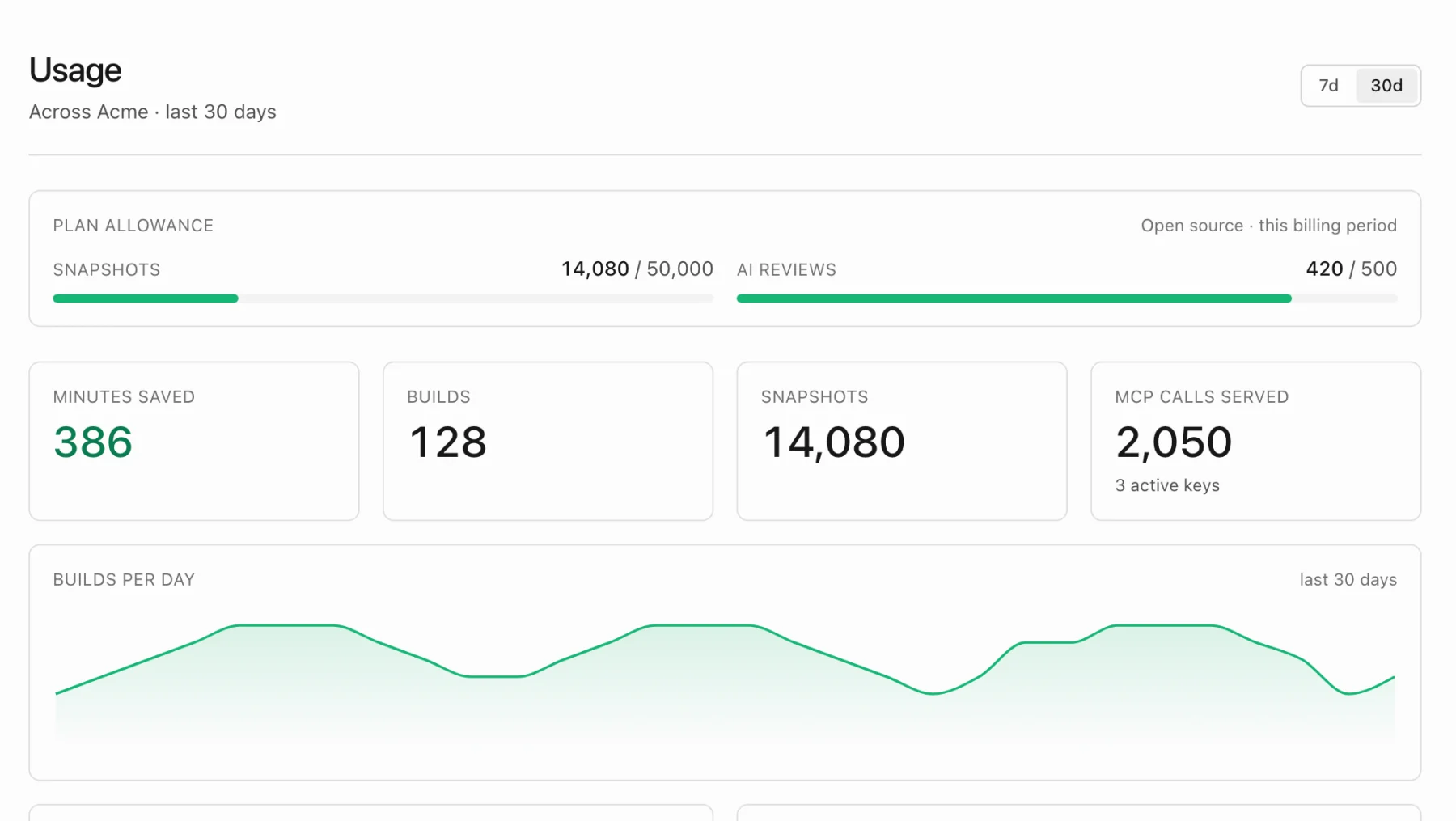Click the BUILDS card label

click(438, 397)
